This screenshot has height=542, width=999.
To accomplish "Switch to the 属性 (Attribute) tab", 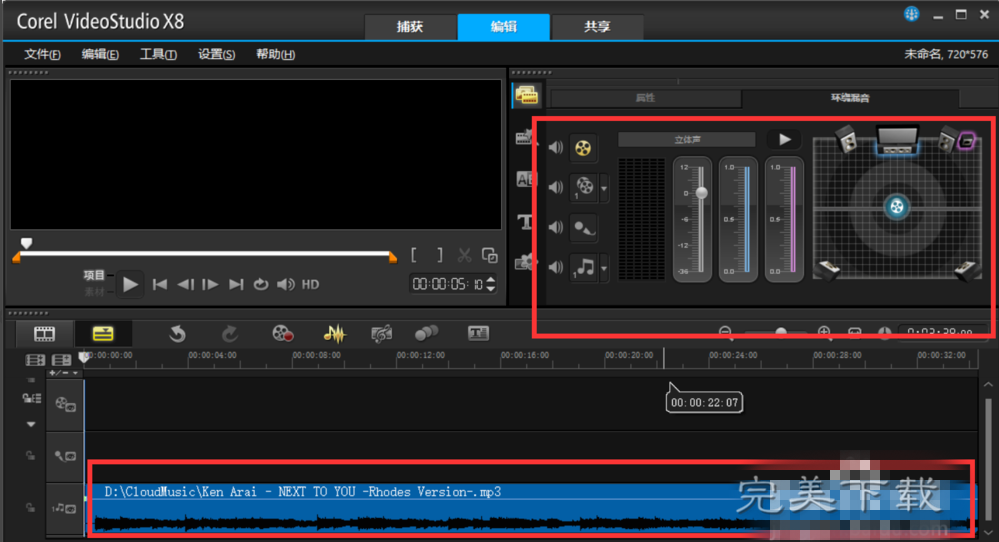I will click(x=645, y=97).
